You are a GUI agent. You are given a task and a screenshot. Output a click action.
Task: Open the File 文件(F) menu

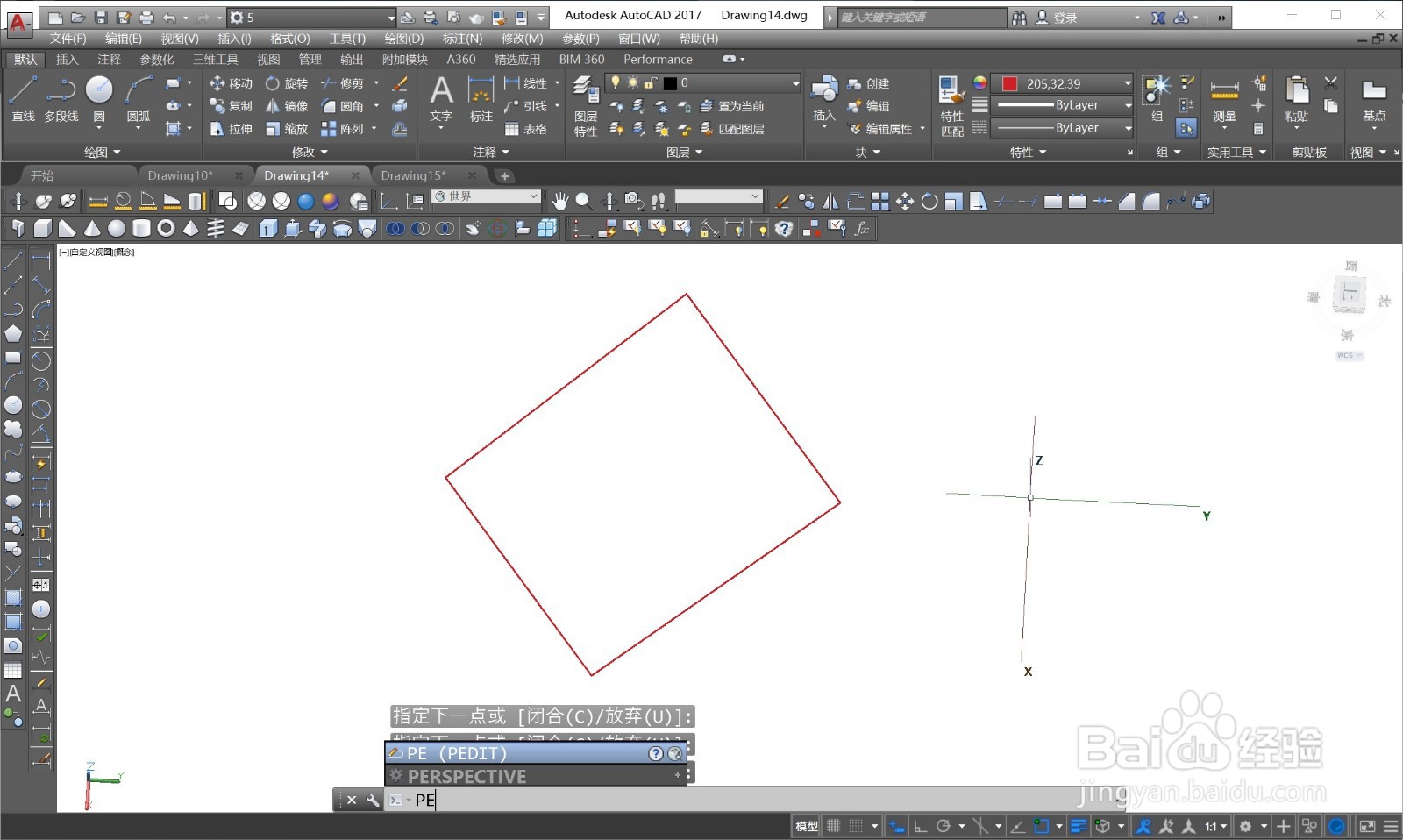(68, 39)
